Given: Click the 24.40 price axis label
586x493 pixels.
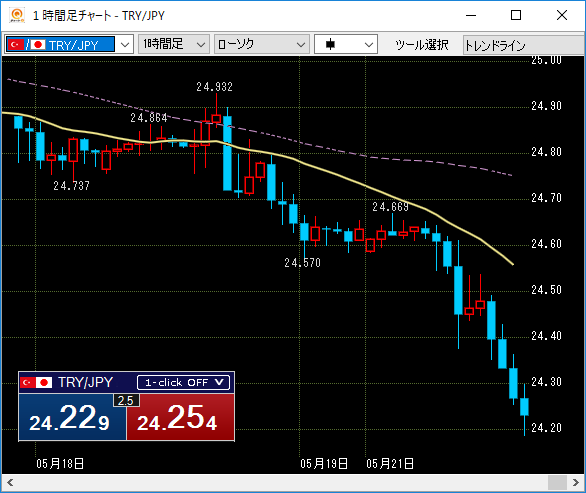Looking at the screenshot, I should coord(546,336).
